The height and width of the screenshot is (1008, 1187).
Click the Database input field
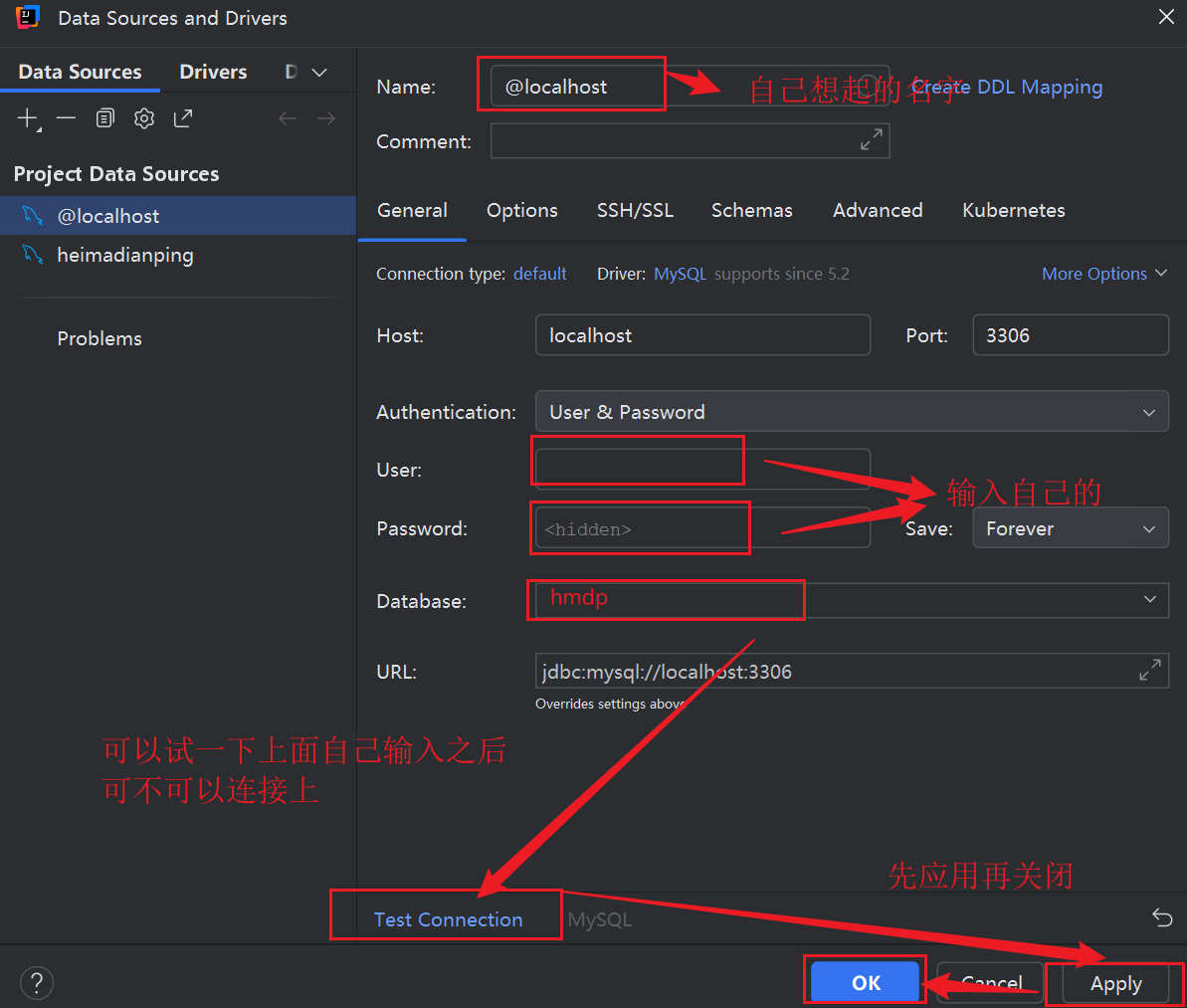[852, 600]
